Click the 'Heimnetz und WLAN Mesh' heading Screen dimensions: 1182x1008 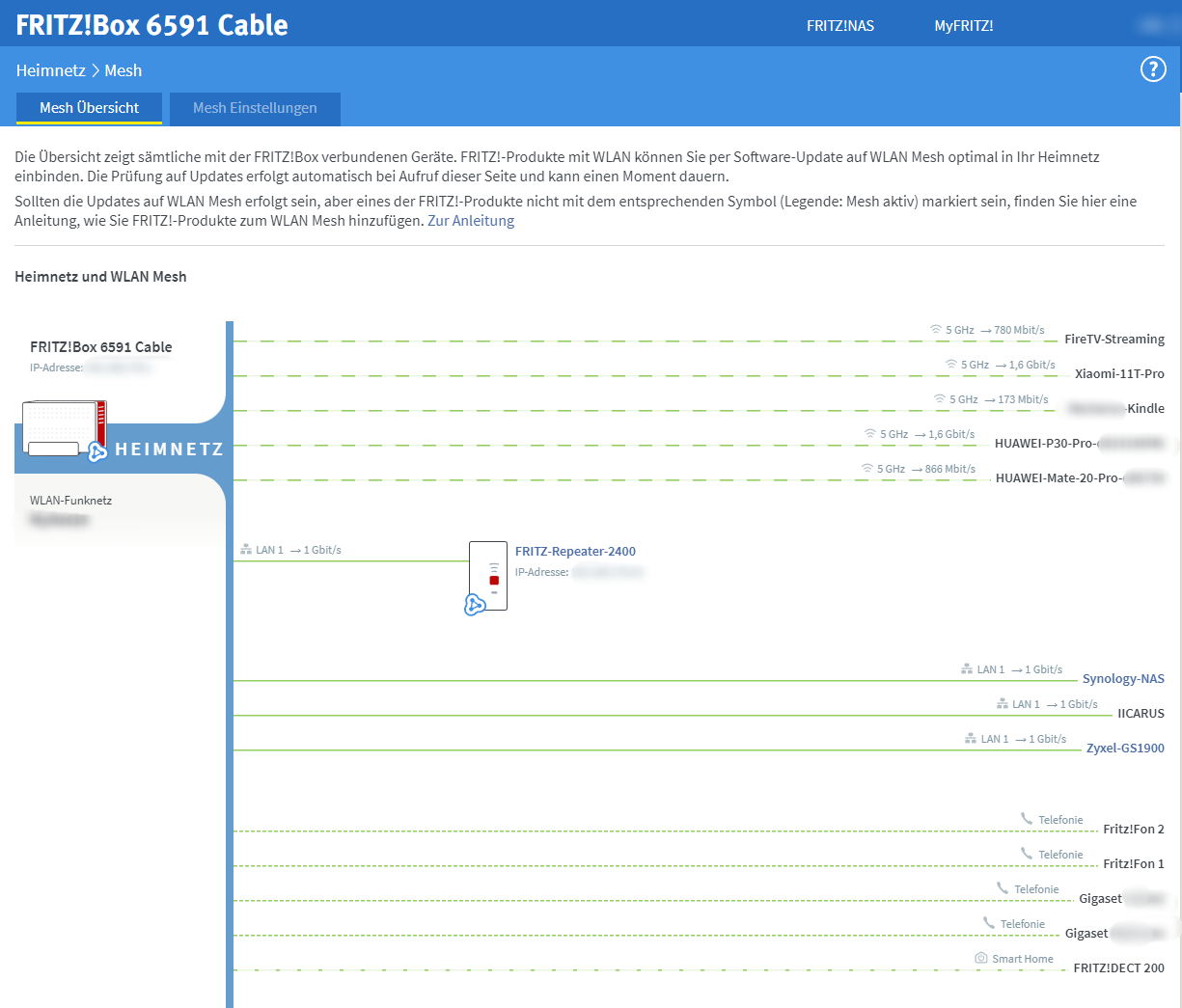point(100,277)
